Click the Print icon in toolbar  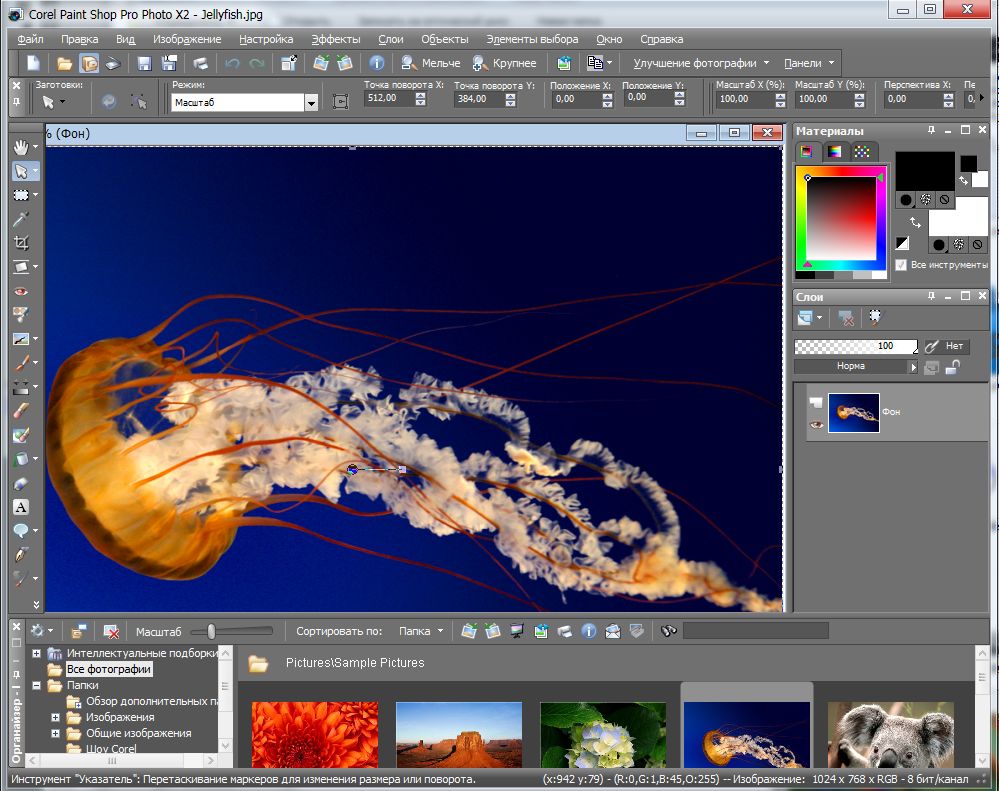[x=200, y=63]
